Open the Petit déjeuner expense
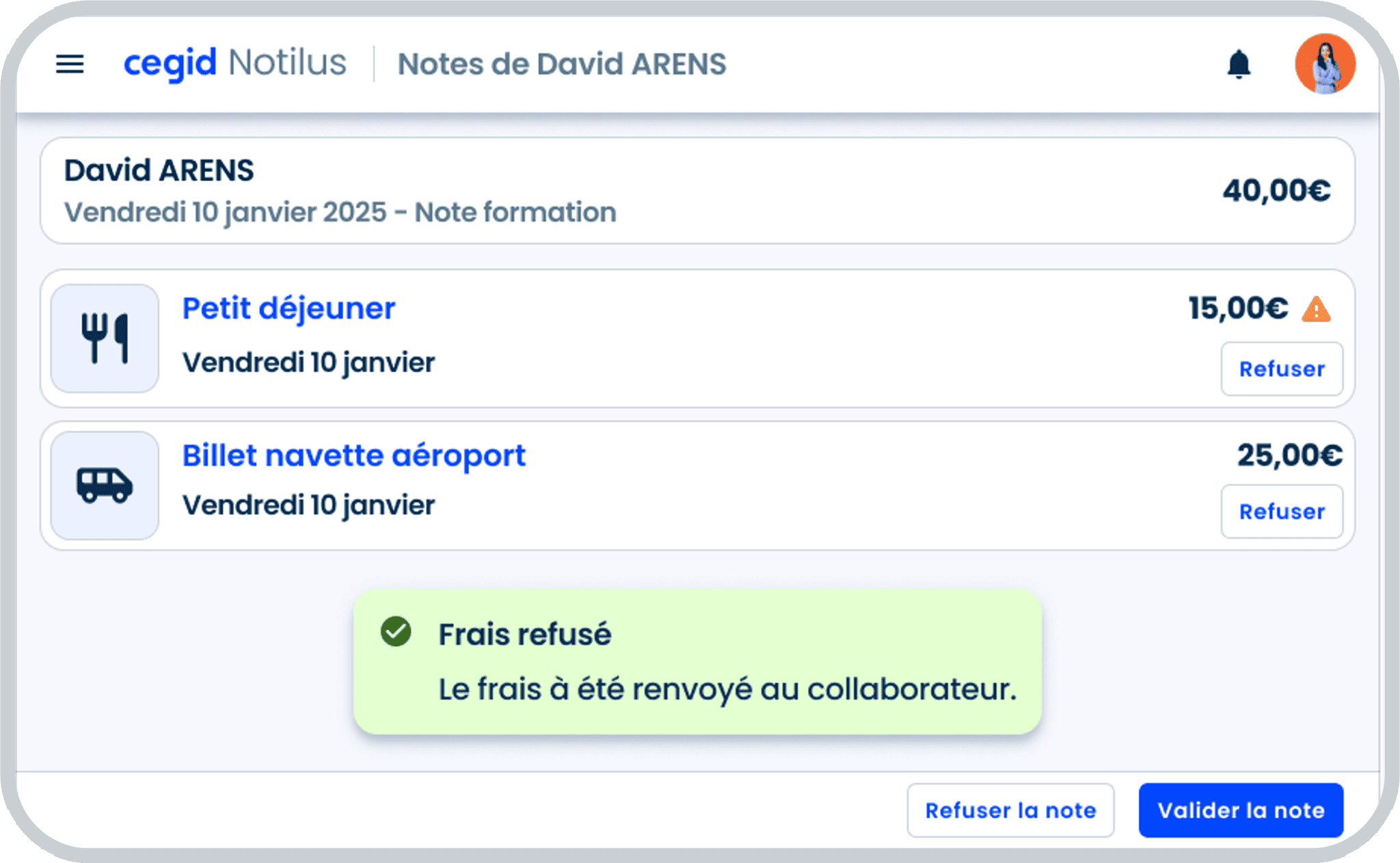Screen dimensions: 1400x863 [288, 308]
